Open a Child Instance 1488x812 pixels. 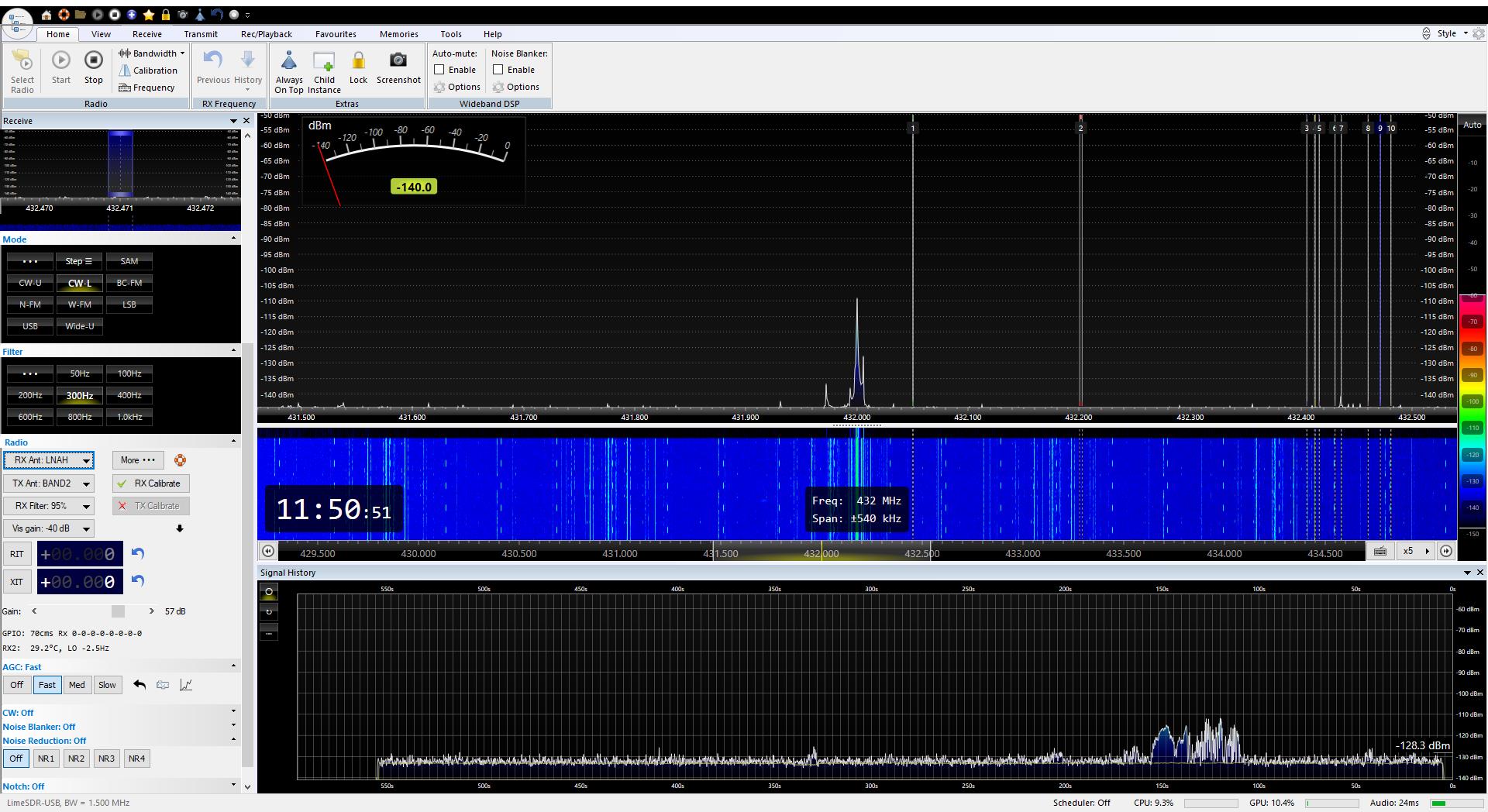[x=324, y=62]
